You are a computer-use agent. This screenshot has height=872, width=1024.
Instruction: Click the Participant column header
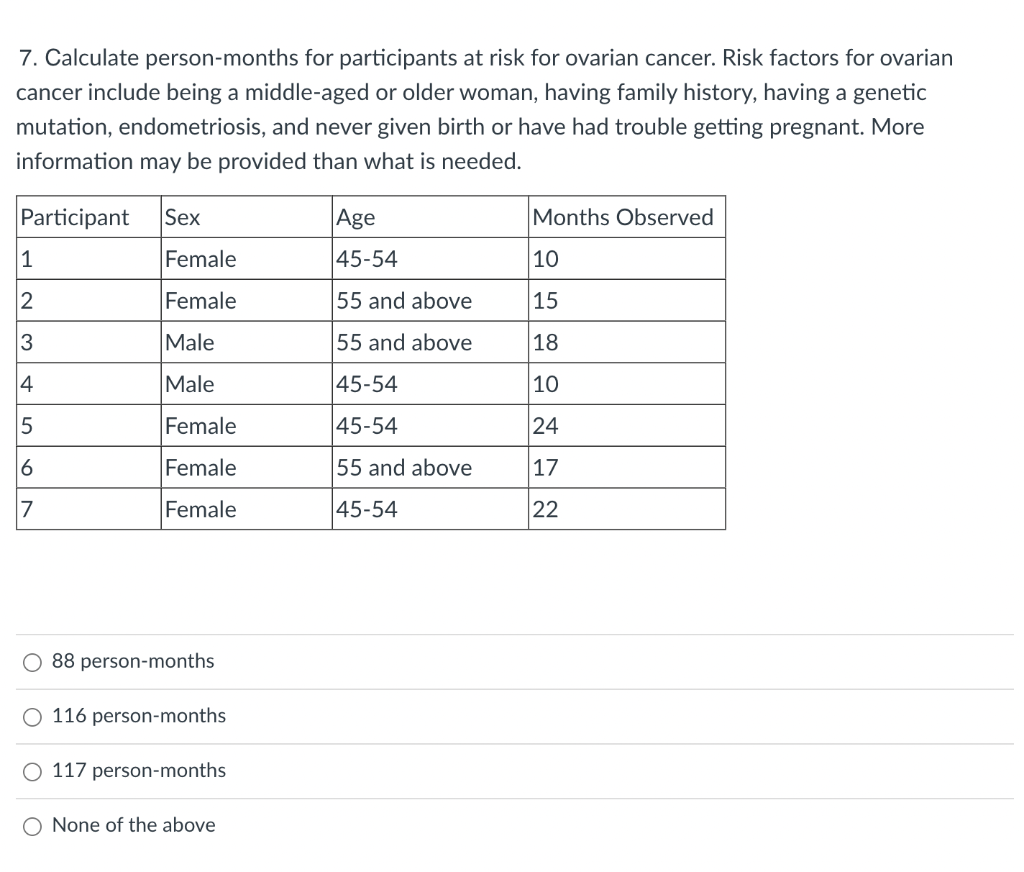point(75,217)
